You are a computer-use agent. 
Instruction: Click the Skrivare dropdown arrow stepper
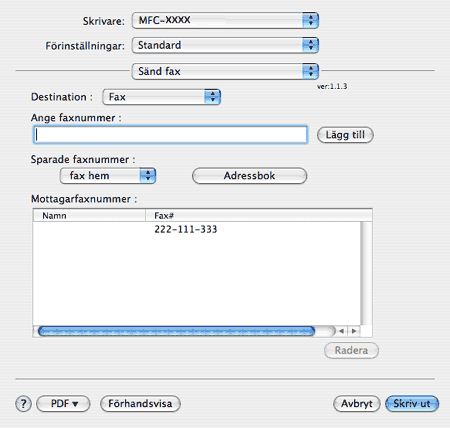point(311,20)
